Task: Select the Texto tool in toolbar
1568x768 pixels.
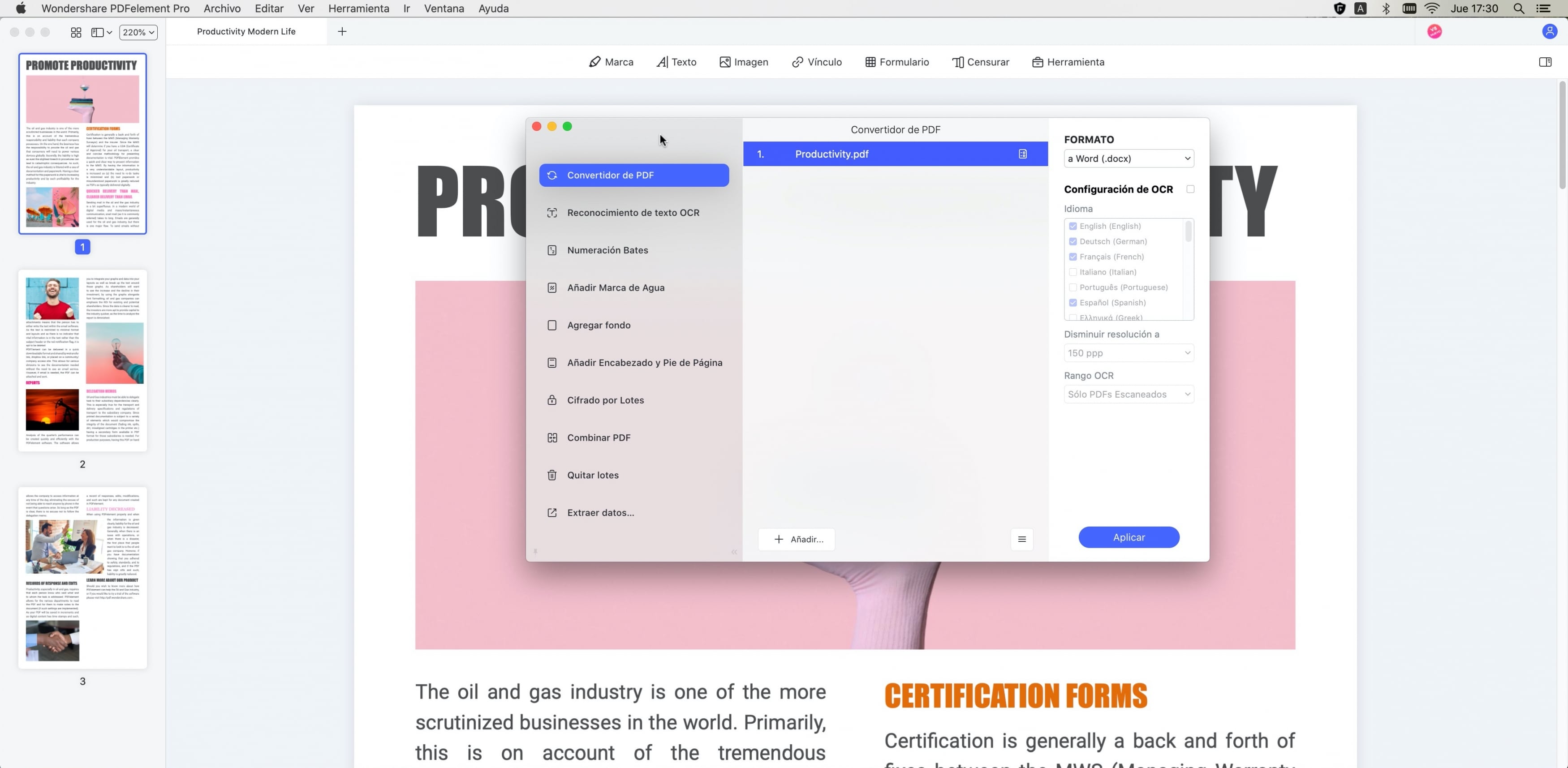Action: point(676,62)
